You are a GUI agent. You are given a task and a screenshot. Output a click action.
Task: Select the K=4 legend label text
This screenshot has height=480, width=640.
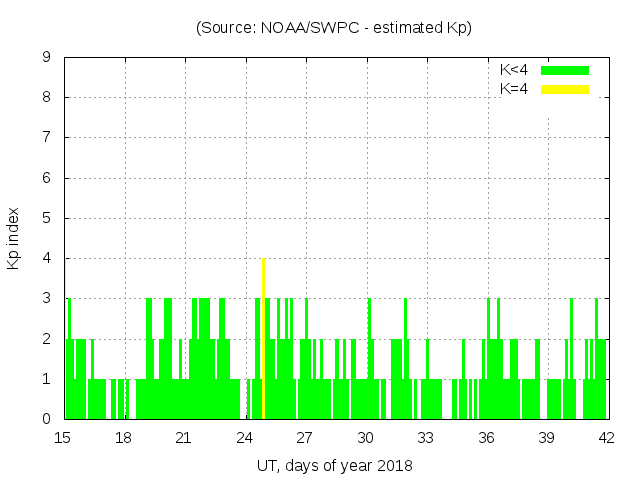514,89
